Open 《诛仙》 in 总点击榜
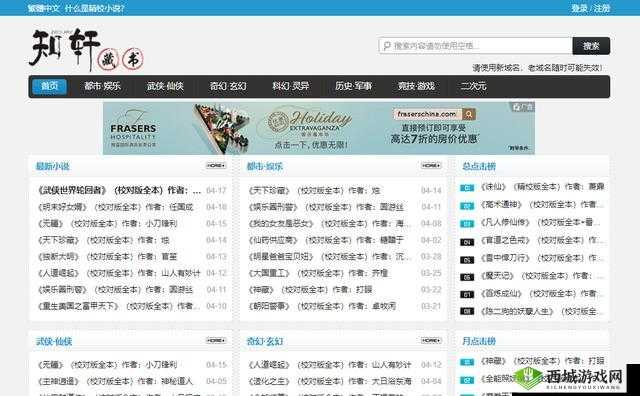Image resolution: width=640 pixels, height=396 pixels. (x=542, y=187)
